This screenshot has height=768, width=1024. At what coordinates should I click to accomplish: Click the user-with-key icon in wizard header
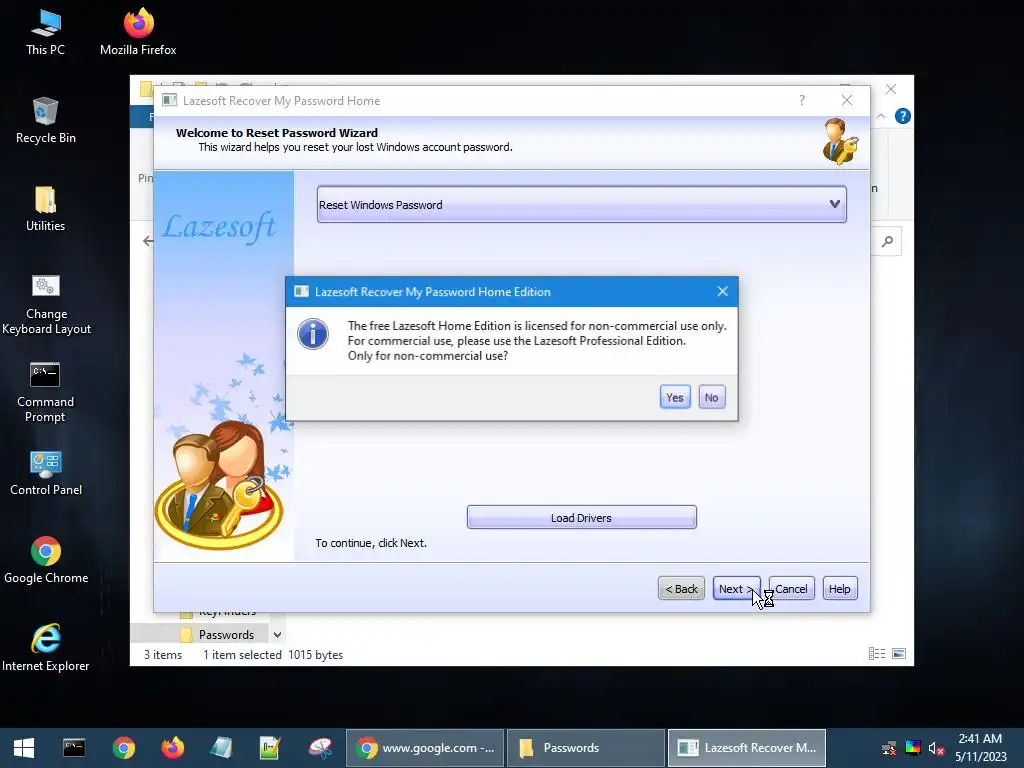click(x=839, y=141)
